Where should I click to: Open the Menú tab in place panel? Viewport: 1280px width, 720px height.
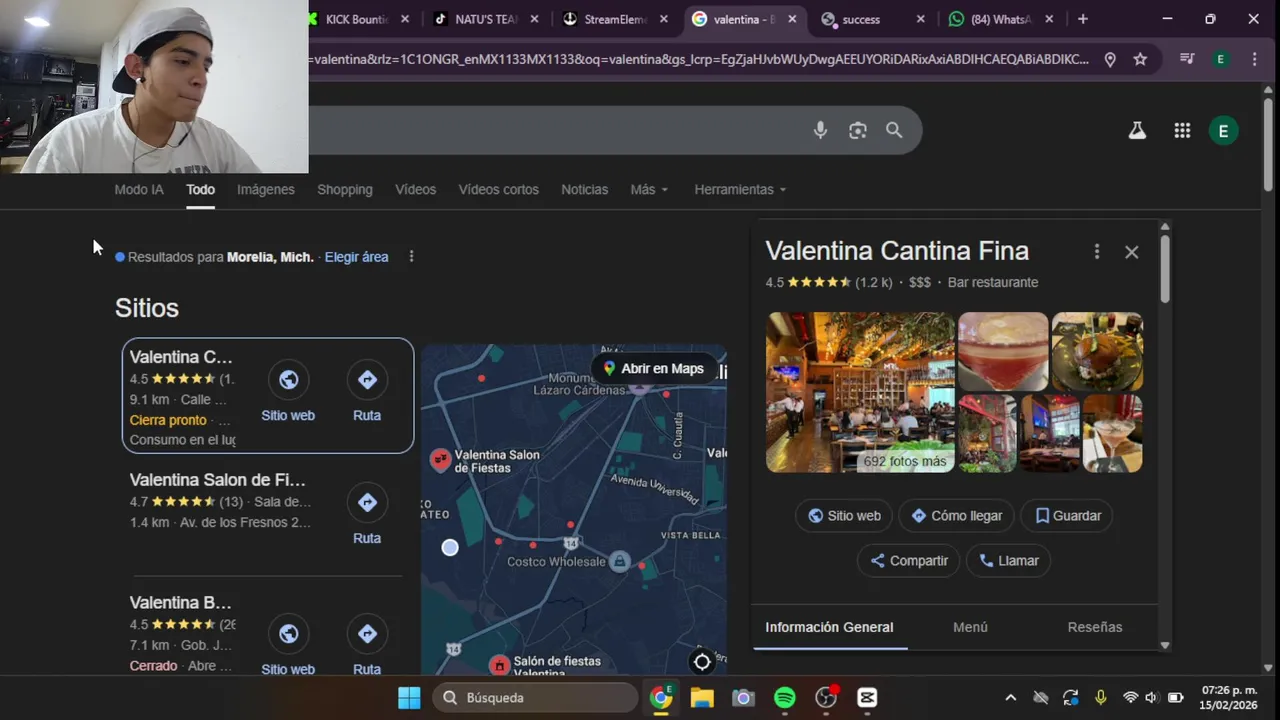tap(970, 627)
